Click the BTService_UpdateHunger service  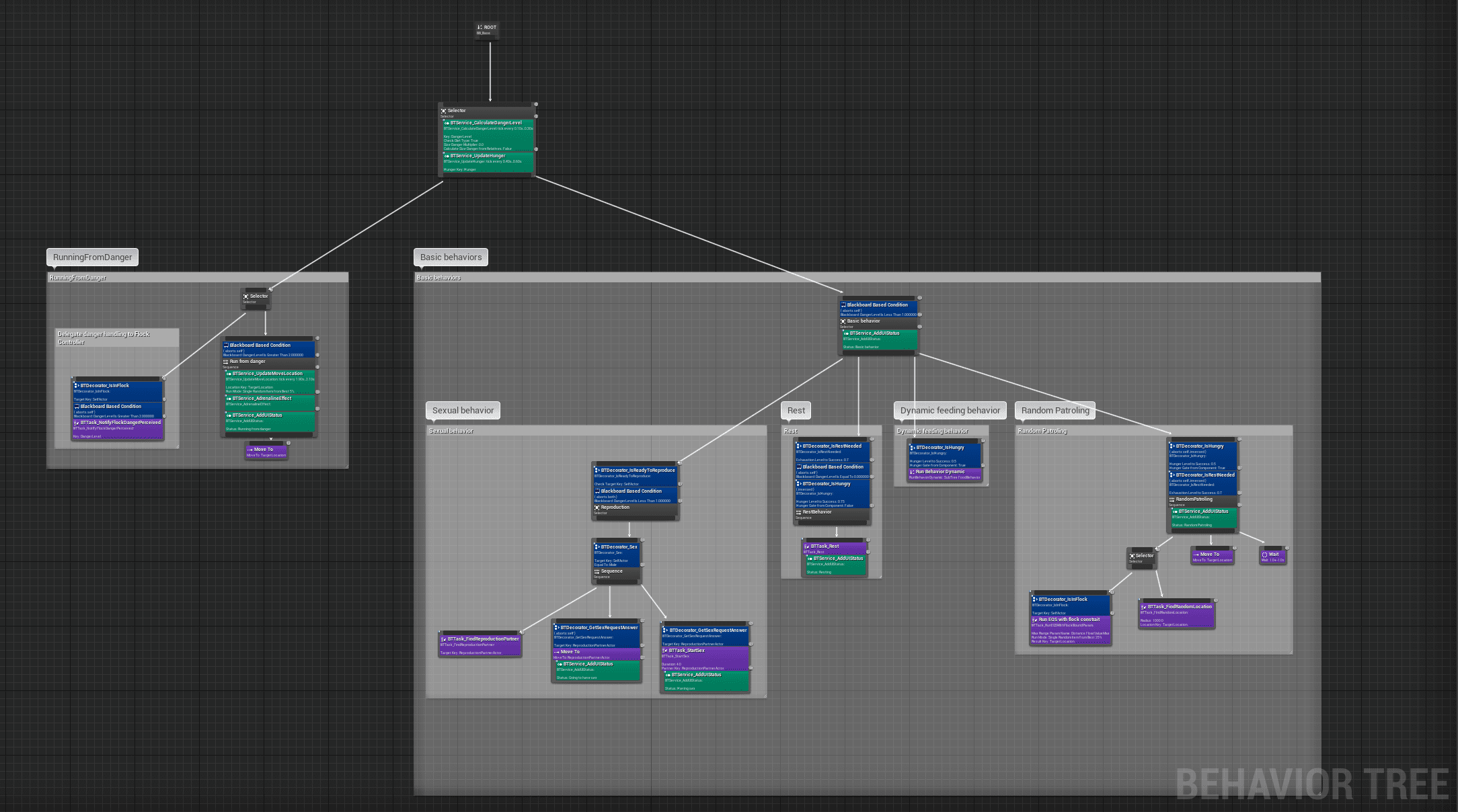click(488, 162)
